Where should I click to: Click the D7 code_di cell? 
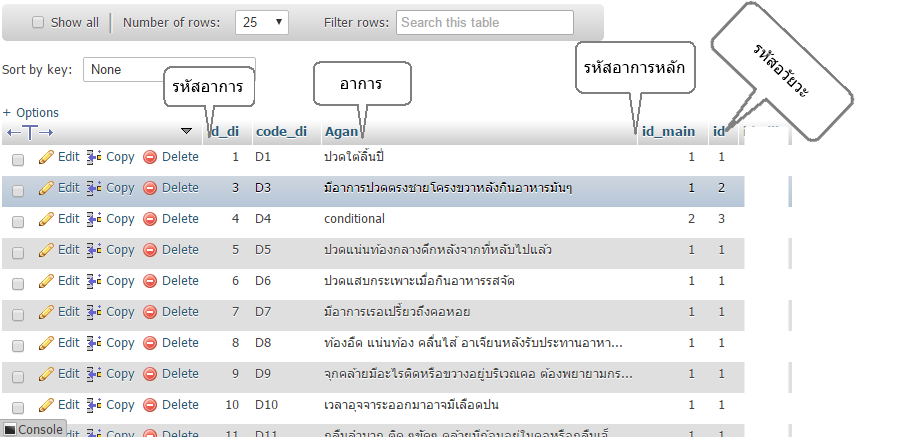pos(263,312)
